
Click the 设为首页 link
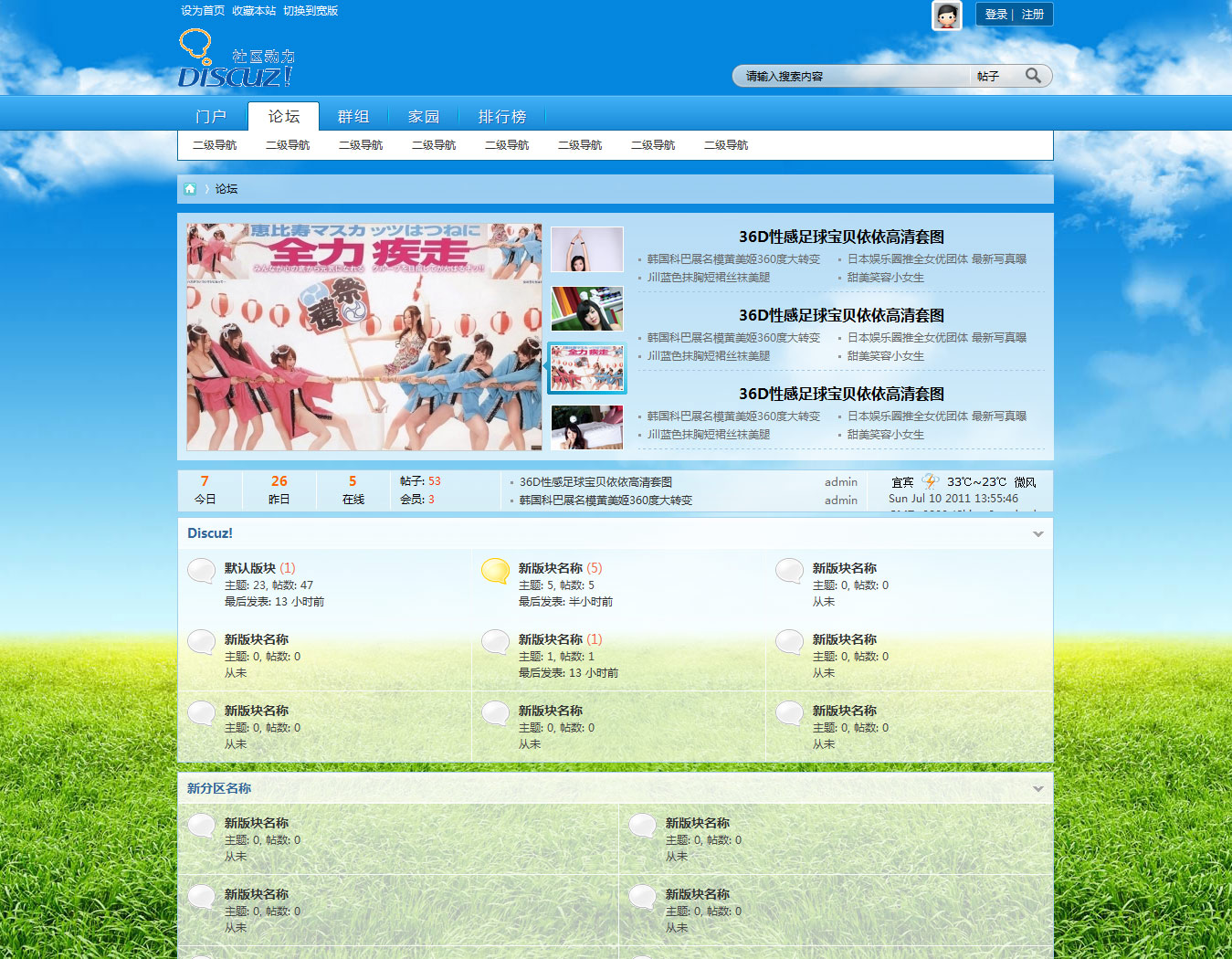point(203,11)
